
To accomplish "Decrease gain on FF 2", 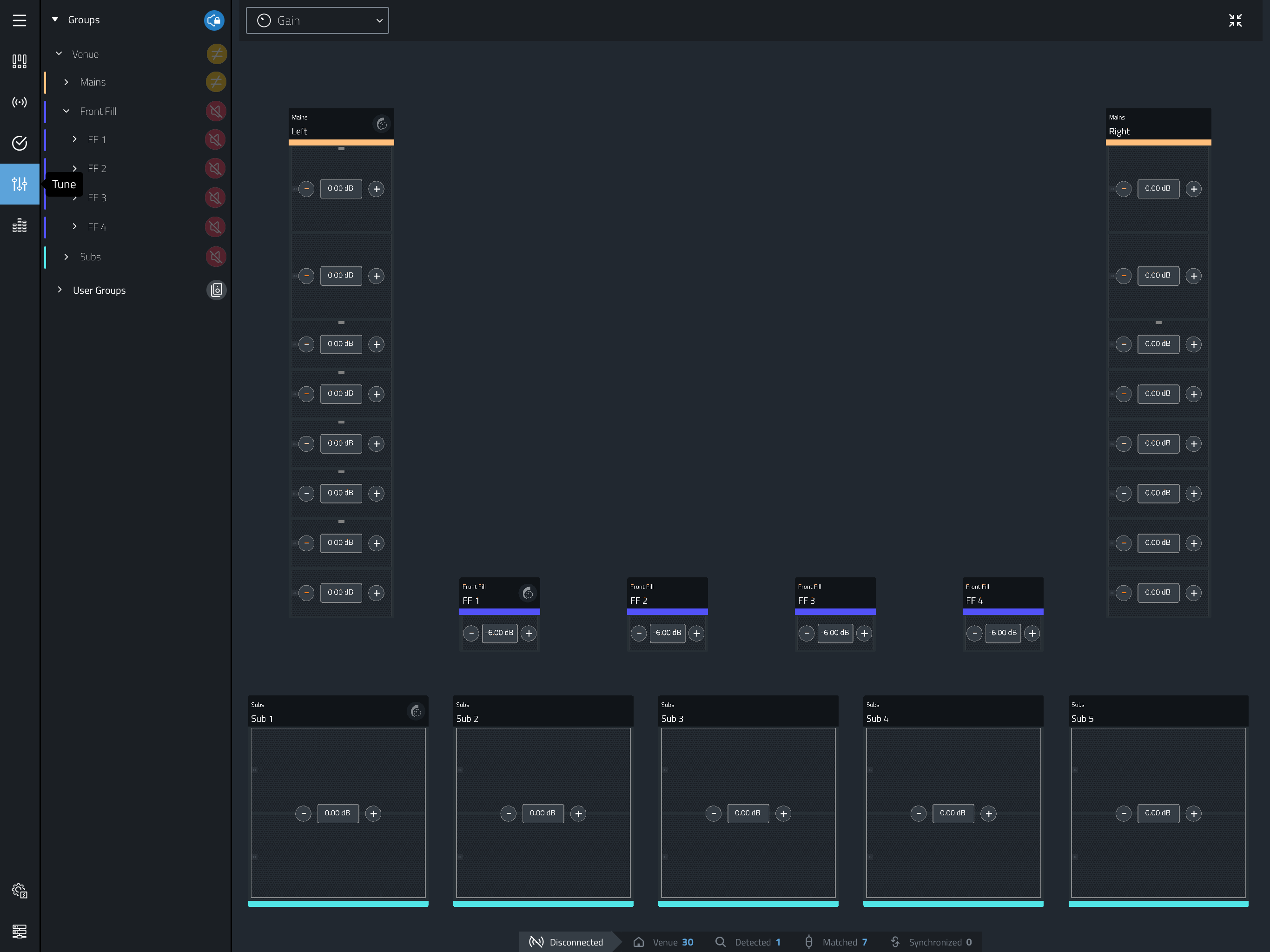I will 639,633.
